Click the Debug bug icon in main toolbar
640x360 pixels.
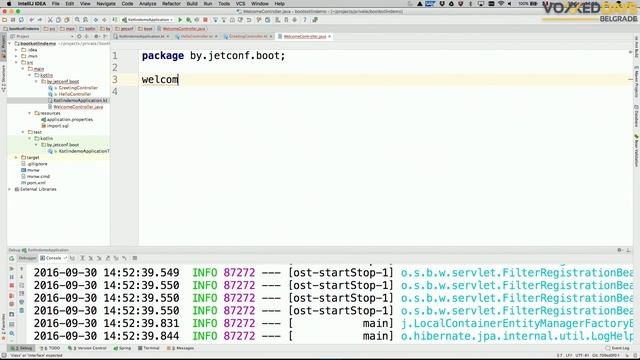tap(188, 20)
